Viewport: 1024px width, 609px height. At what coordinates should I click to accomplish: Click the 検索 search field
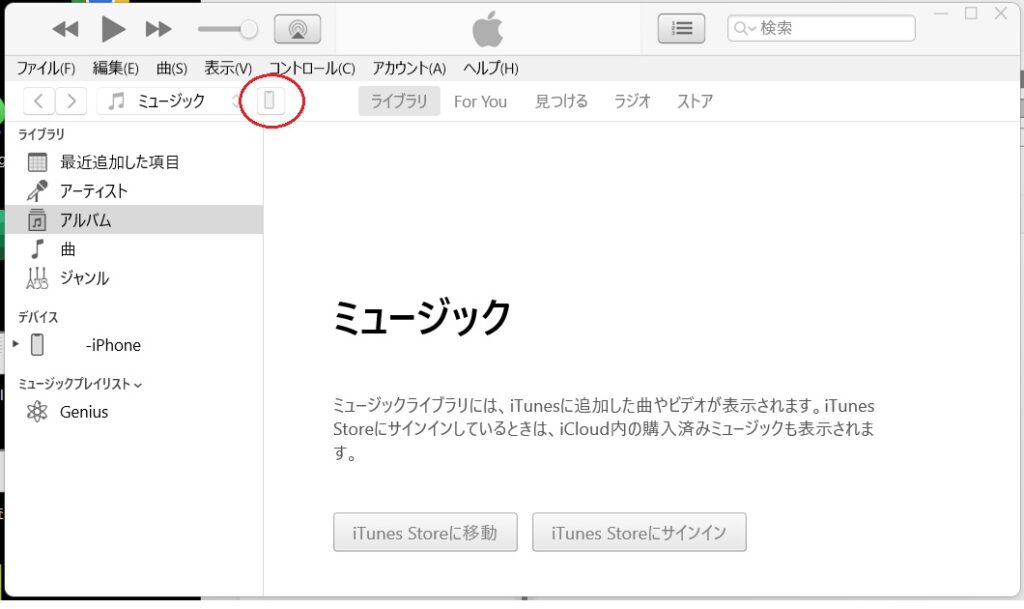tap(822, 28)
